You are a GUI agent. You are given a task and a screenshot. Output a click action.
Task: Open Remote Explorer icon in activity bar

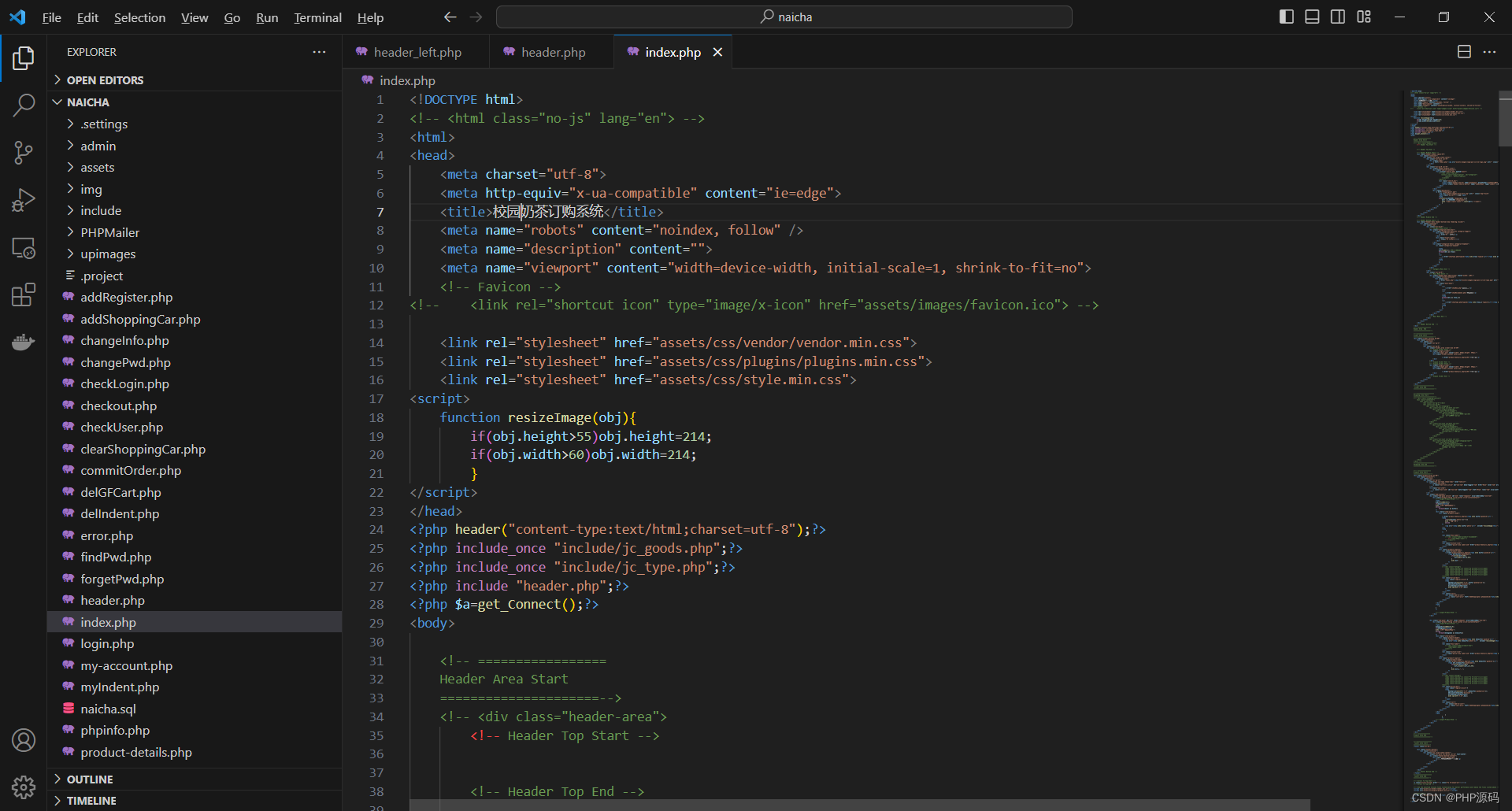(x=24, y=248)
